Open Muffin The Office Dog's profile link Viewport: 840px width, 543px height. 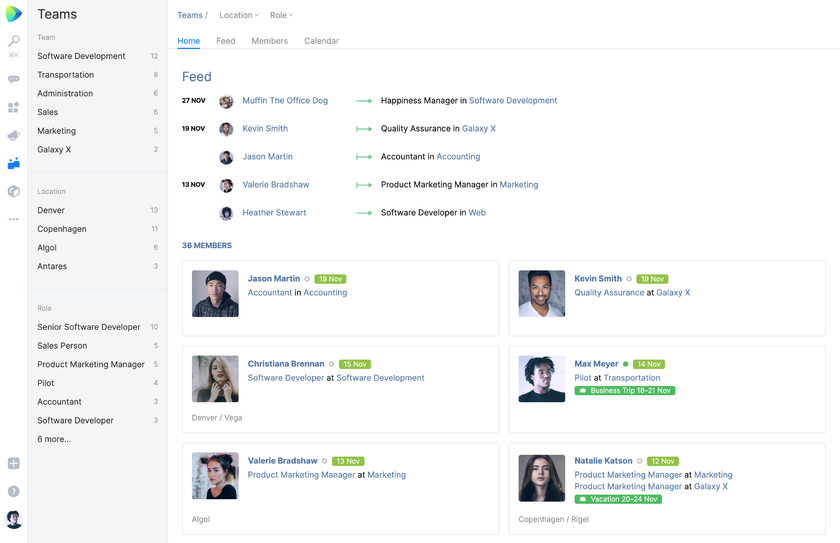[x=285, y=100]
